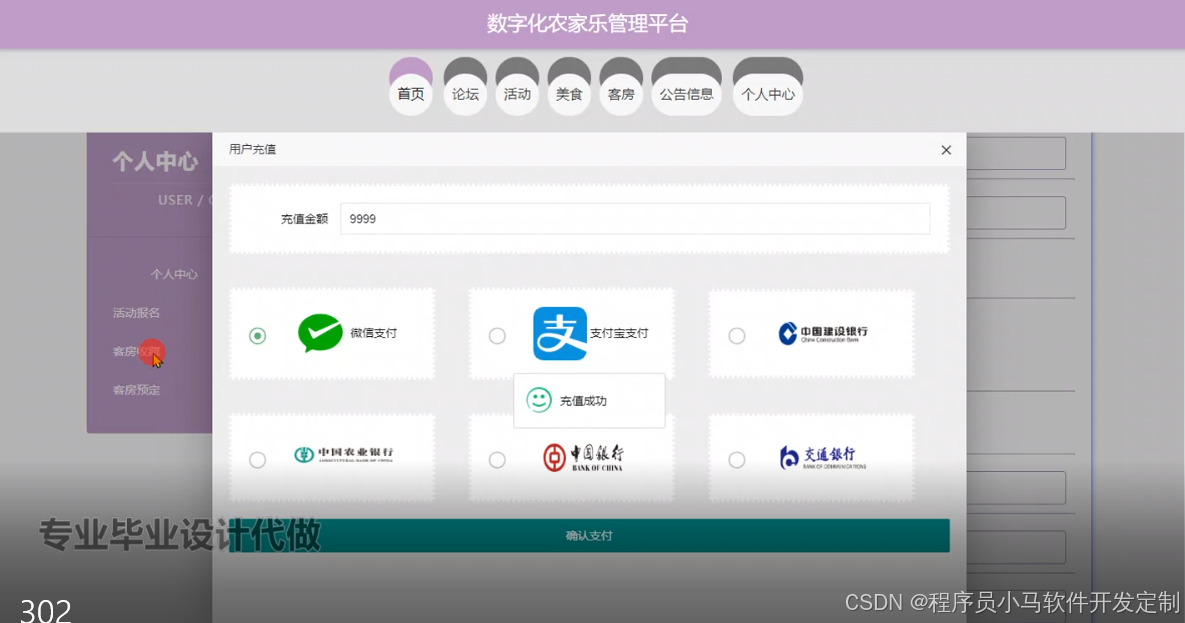
Task: Choose Agricultural Bank of China radio button
Action: pos(258,460)
